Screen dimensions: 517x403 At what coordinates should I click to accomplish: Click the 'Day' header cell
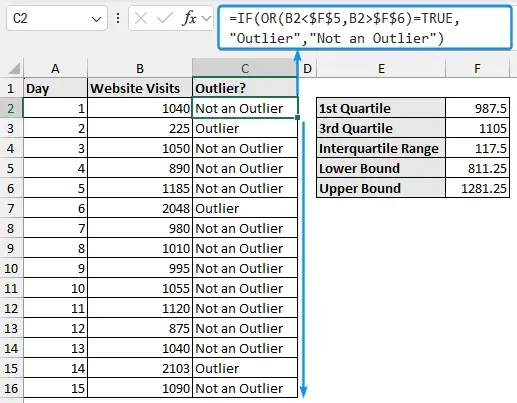55,88
